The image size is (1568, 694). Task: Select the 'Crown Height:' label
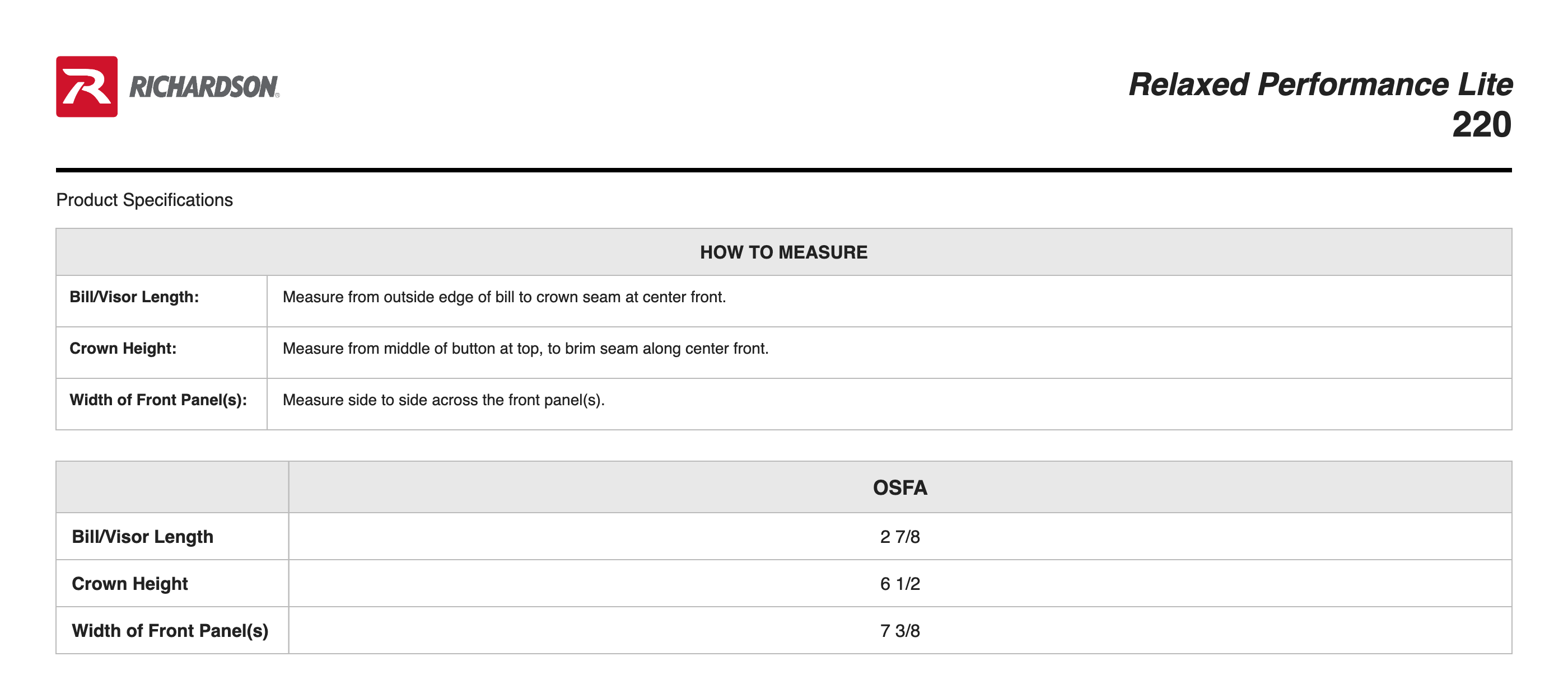click(x=123, y=348)
